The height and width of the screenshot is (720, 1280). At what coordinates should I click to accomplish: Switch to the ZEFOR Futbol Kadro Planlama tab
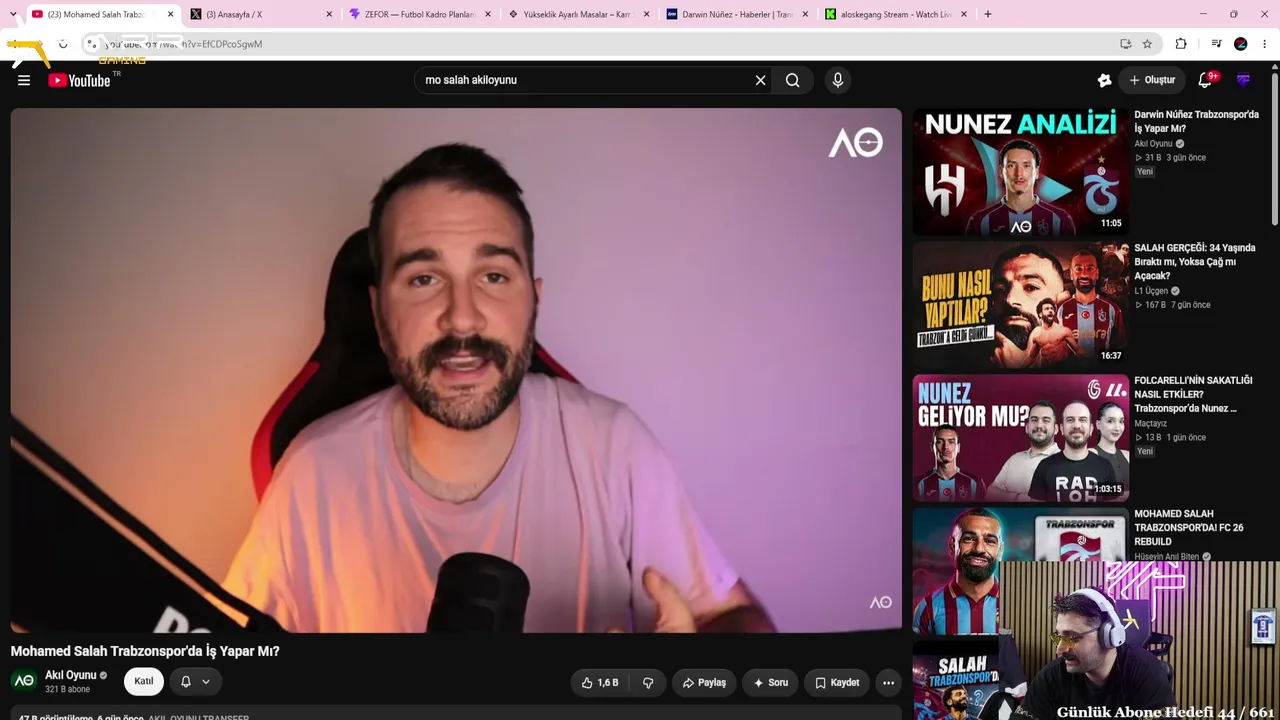click(421, 14)
